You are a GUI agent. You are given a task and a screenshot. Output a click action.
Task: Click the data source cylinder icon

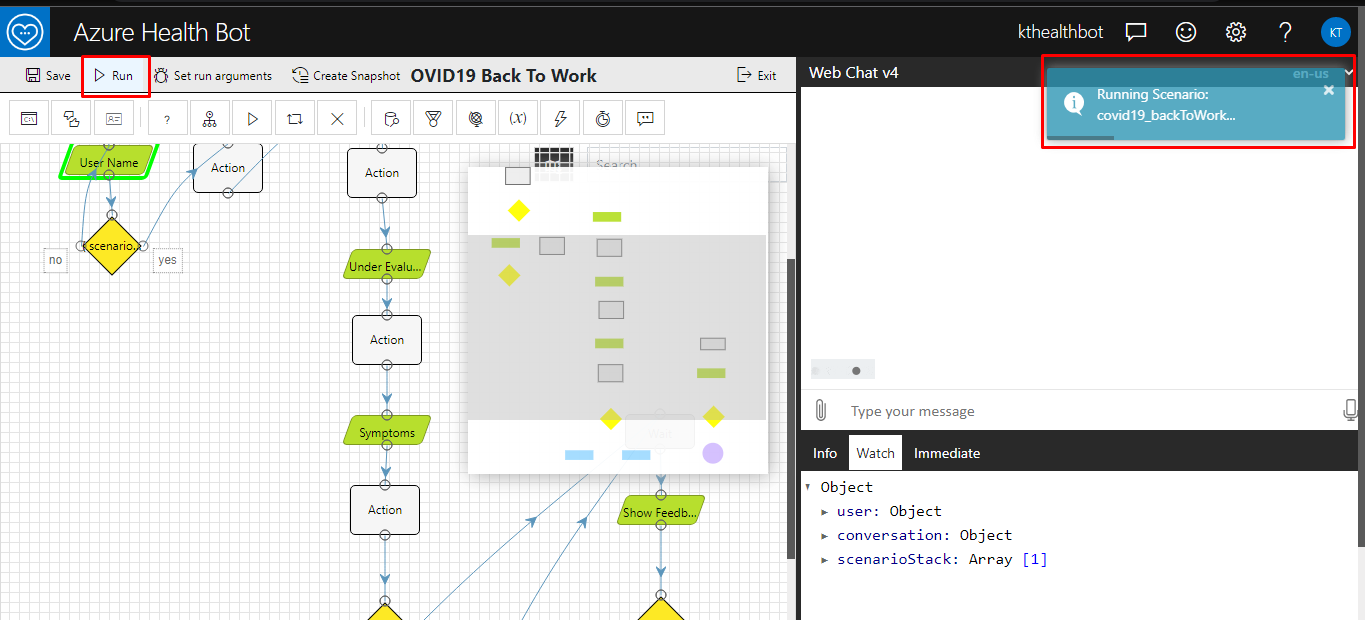(392, 119)
